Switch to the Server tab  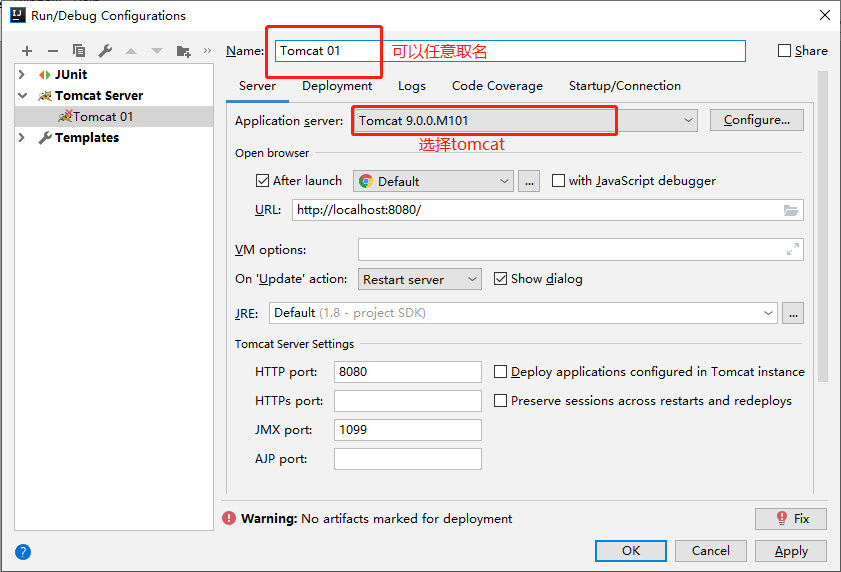[257, 86]
